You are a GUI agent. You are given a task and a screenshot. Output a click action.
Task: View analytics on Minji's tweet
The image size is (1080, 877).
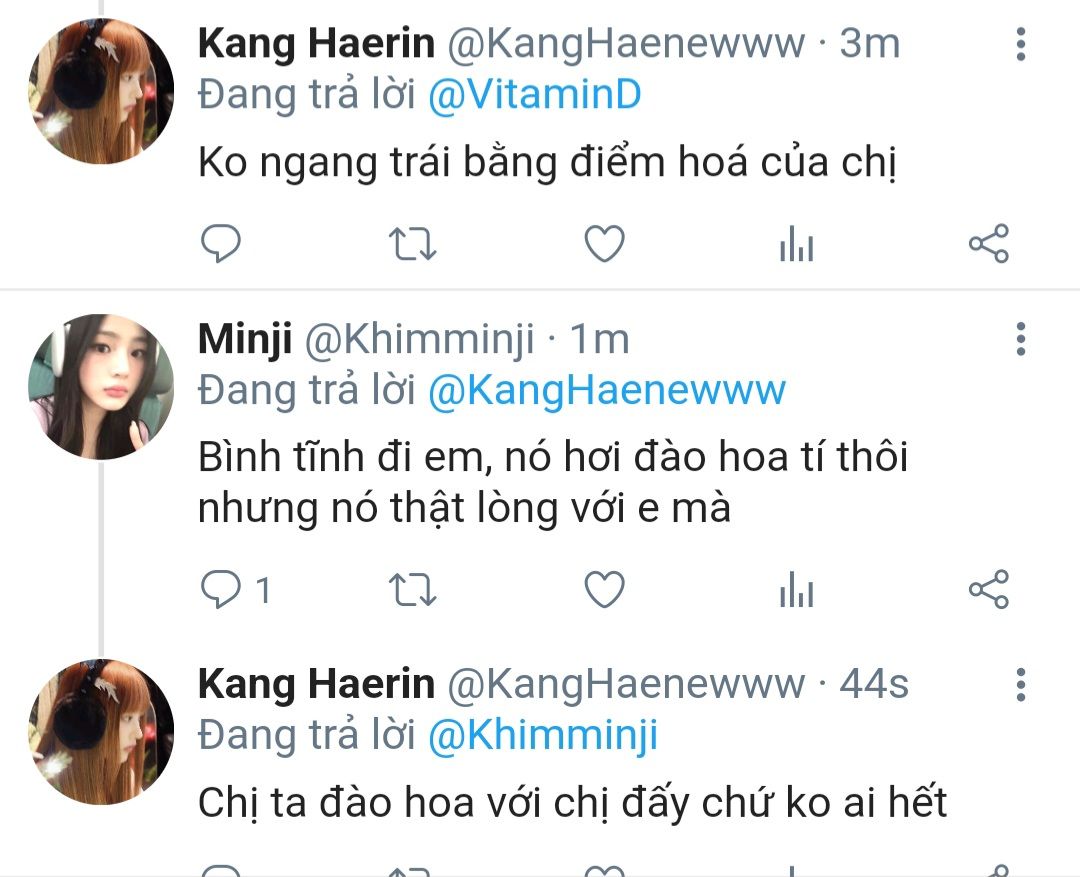click(796, 590)
